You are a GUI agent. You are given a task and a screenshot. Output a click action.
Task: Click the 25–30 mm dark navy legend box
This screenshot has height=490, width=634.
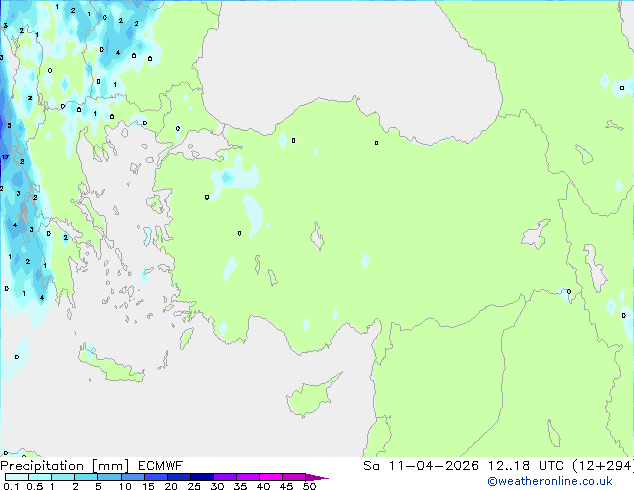click(x=201, y=477)
